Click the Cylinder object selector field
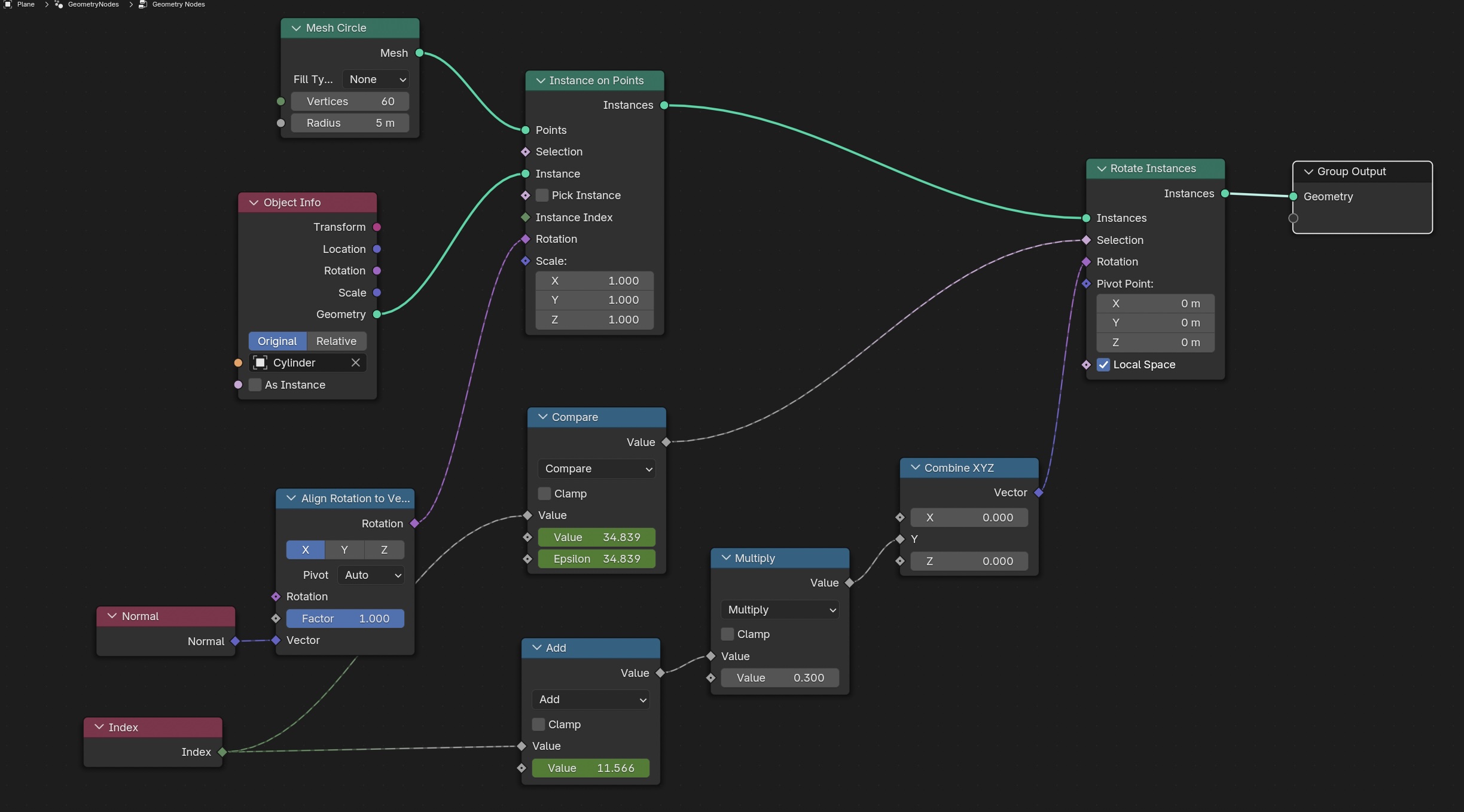 click(x=307, y=363)
